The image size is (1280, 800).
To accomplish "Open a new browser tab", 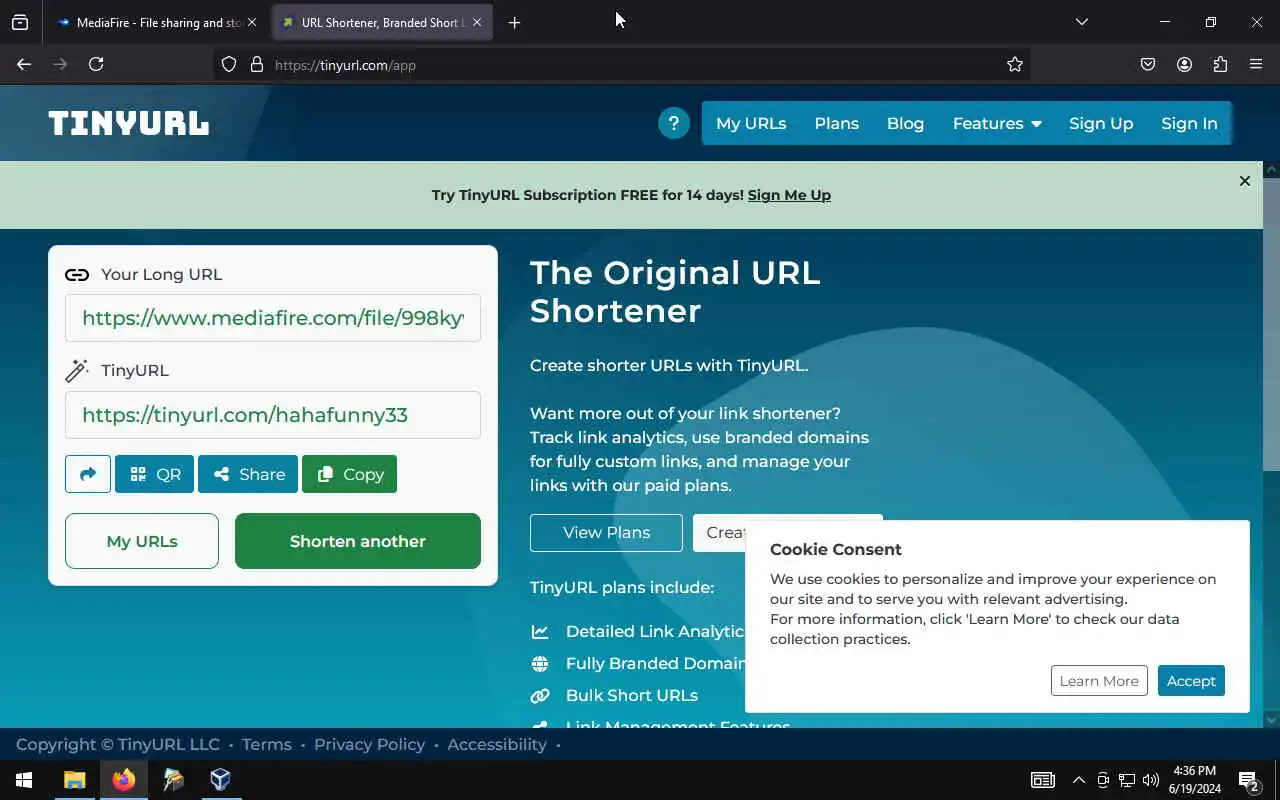I will pyautogui.click(x=514, y=22).
